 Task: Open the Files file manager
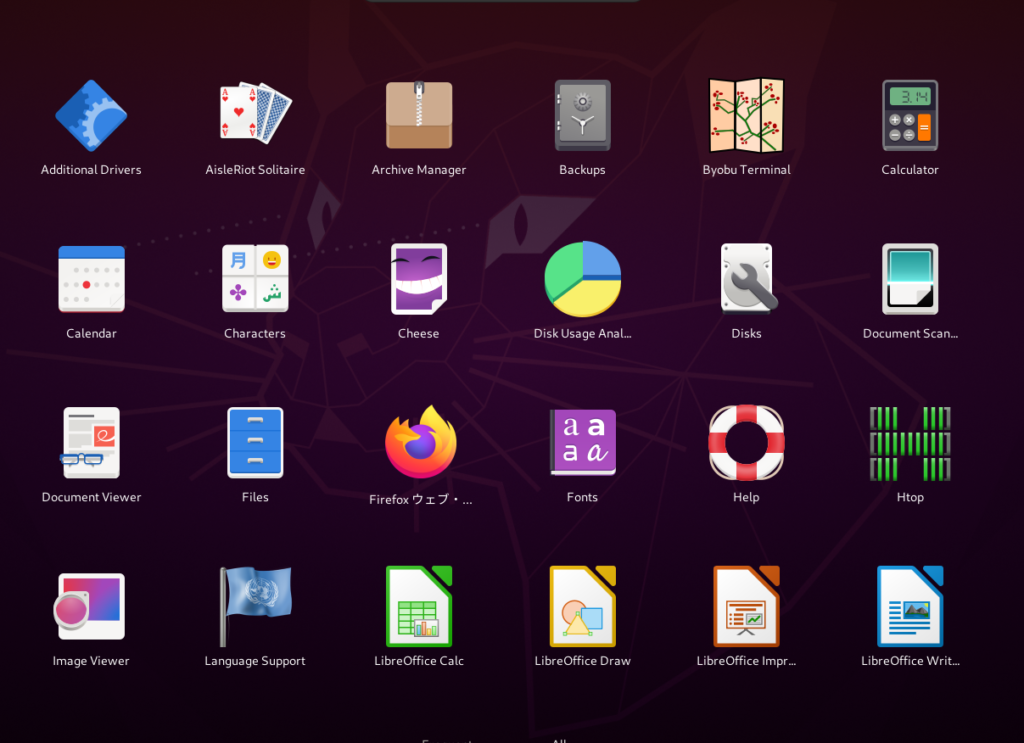click(255, 443)
